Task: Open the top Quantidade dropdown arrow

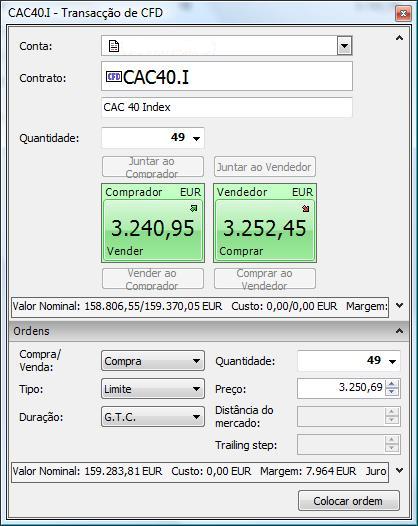Action: pyautogui.click(x=197, y=138)
